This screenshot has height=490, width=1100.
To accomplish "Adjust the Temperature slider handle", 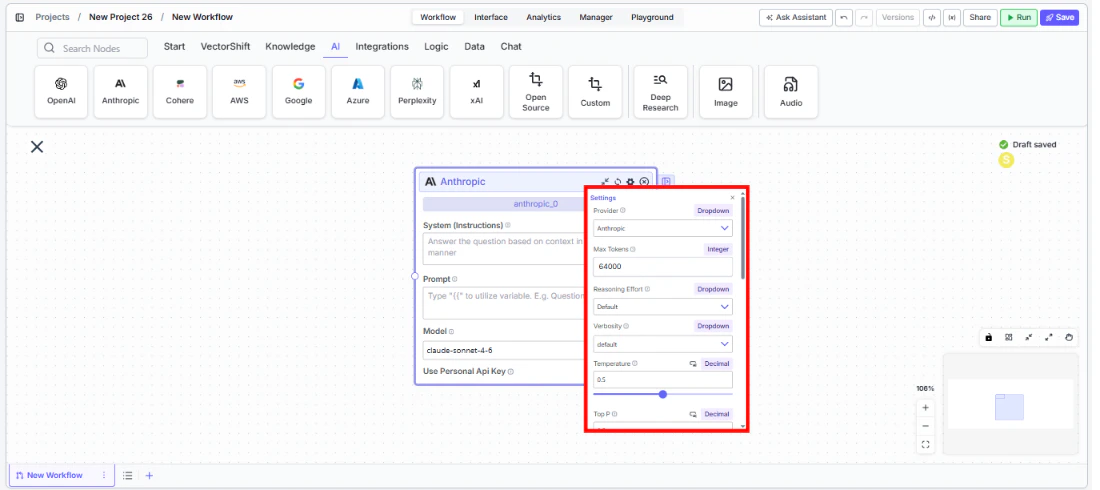I will click(x=663, y=395).
